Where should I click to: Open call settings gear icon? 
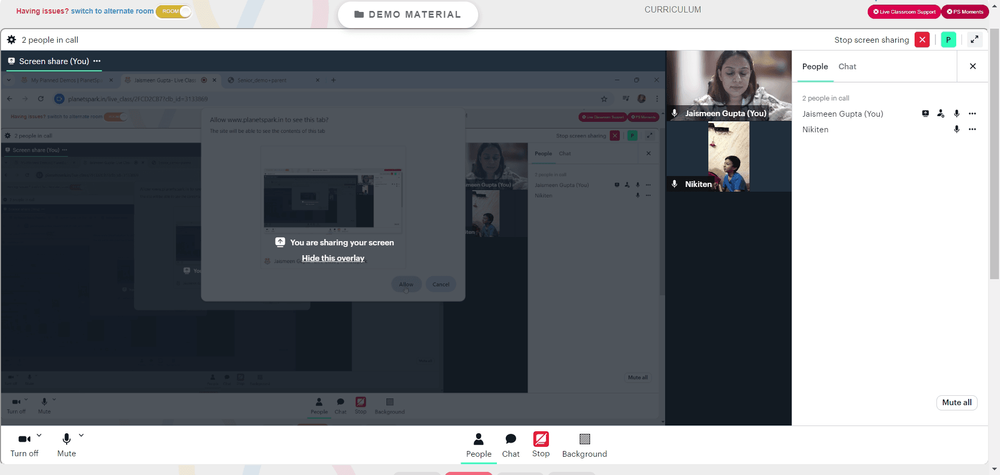11,40
